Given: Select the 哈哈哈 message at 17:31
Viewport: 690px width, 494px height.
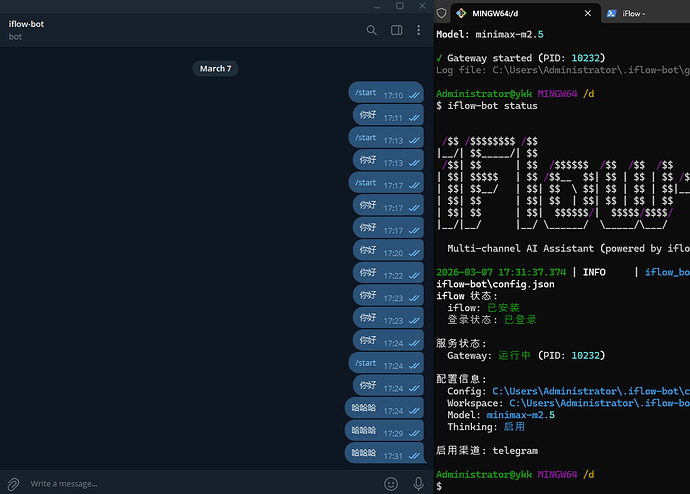Looking at the screenshot, I should tap(385, 453).
